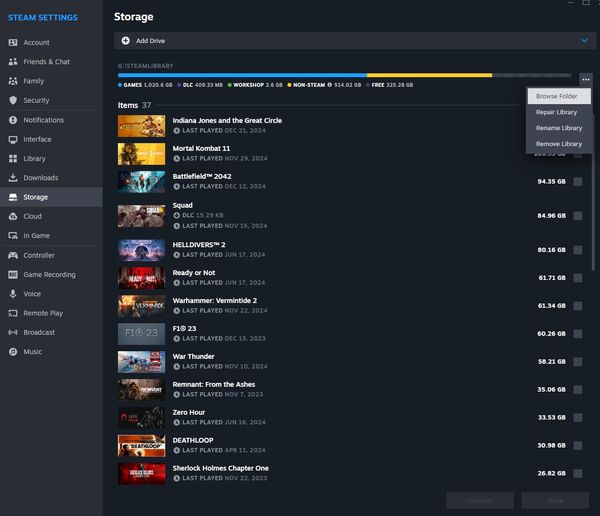Open the Downloads settings page

51,178
